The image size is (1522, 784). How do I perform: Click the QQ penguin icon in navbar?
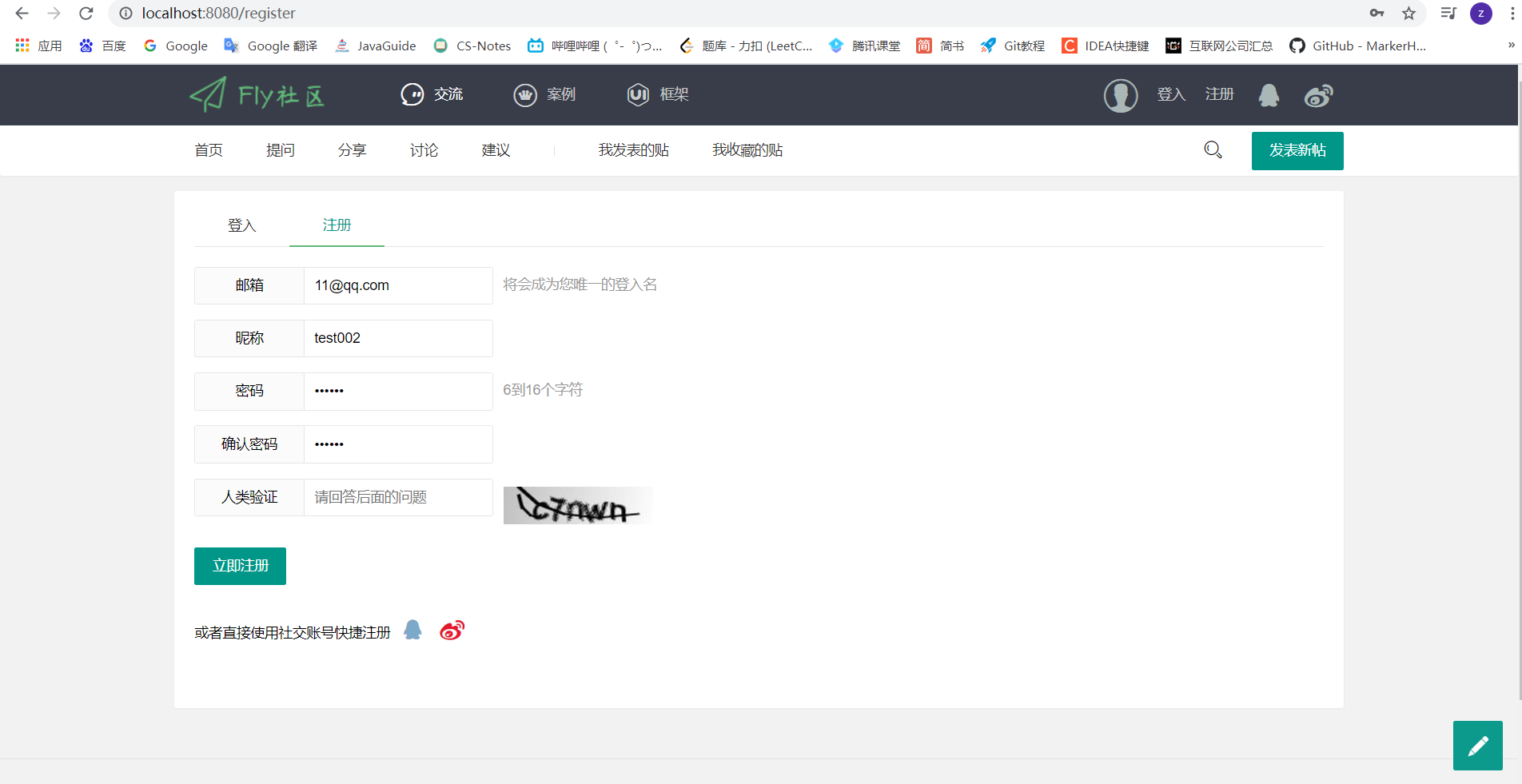pyautogui.click(x=1269, y=95)
